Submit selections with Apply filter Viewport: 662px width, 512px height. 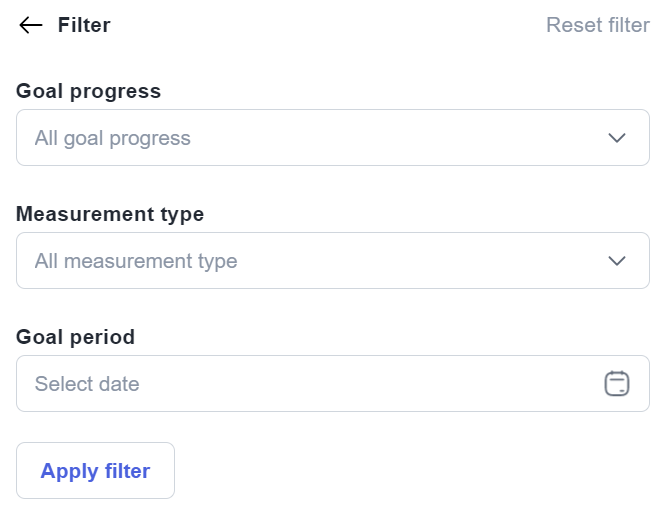[95, 471]
